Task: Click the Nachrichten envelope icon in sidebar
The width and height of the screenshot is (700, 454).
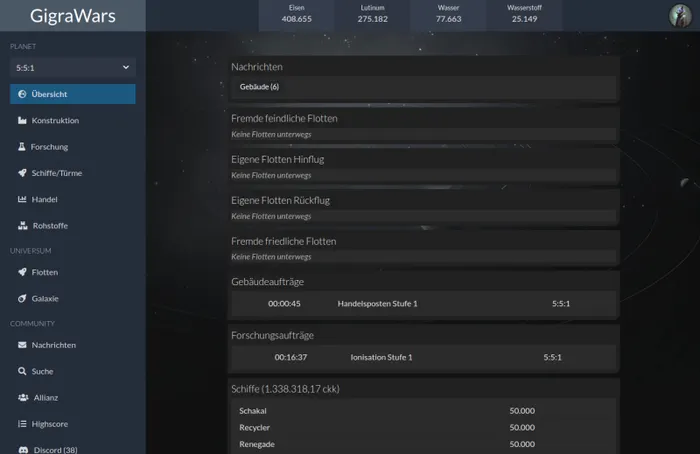Action: click(x=22, y=345)
